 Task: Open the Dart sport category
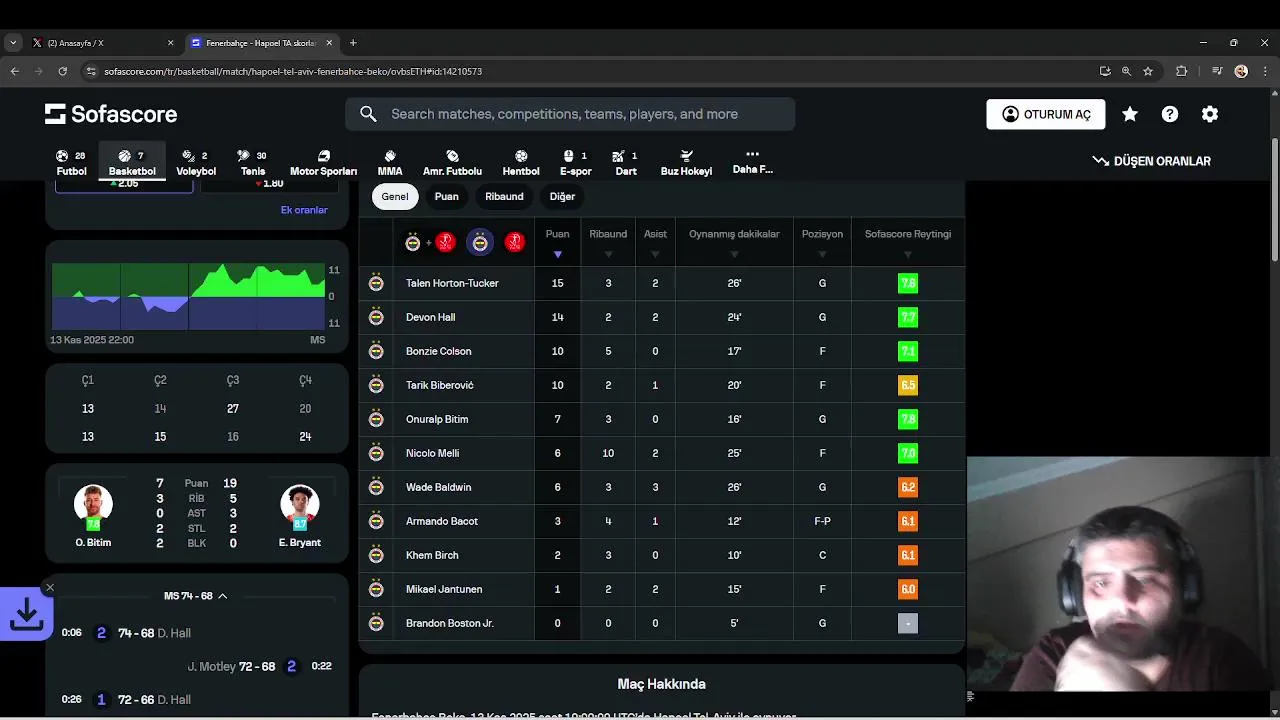[626, 163]
